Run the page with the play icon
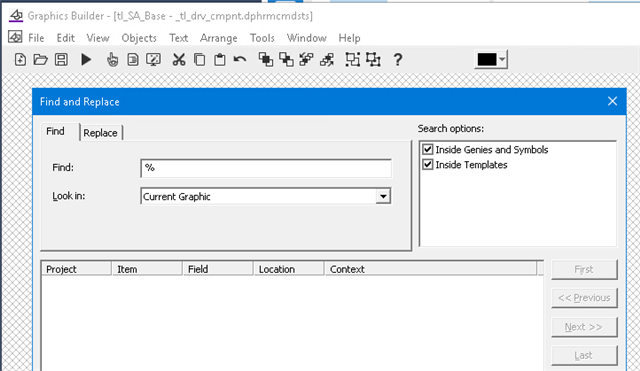 click(x=86, y=60)
